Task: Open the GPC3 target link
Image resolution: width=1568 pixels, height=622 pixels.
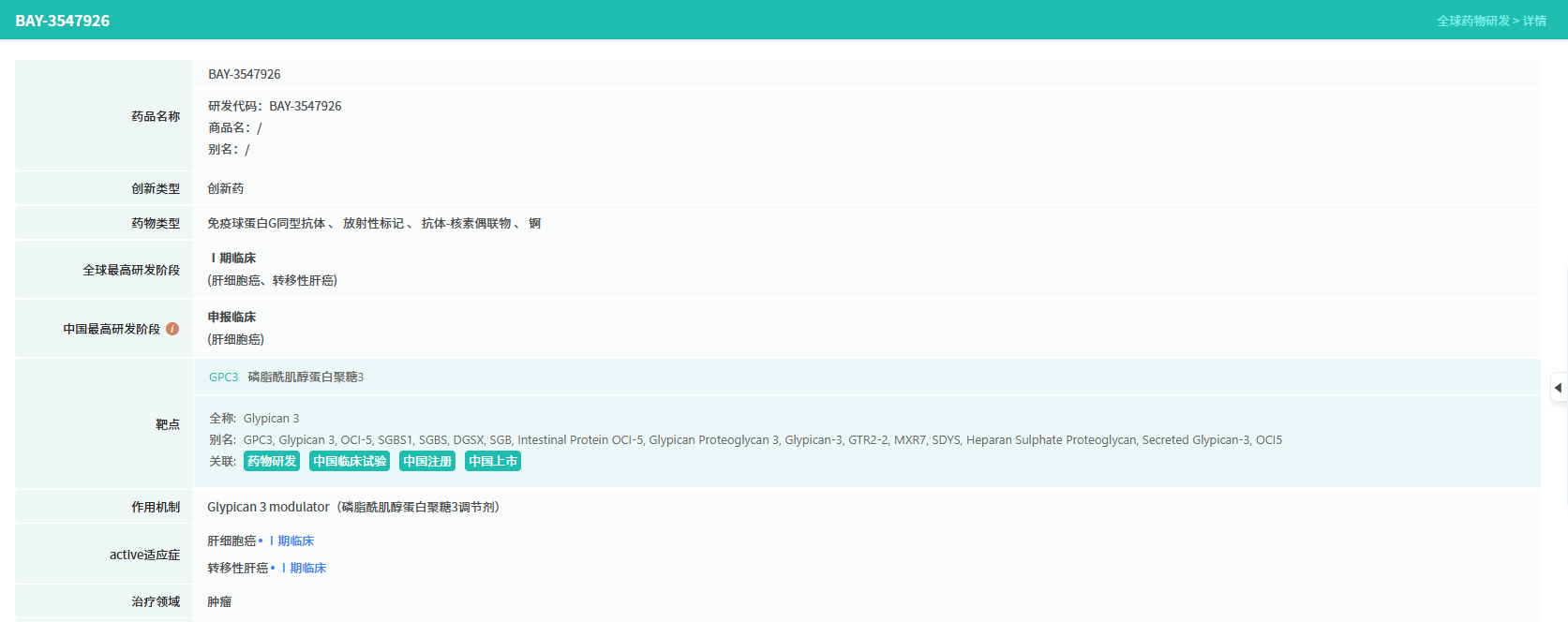Action: (x=223, y=377)
